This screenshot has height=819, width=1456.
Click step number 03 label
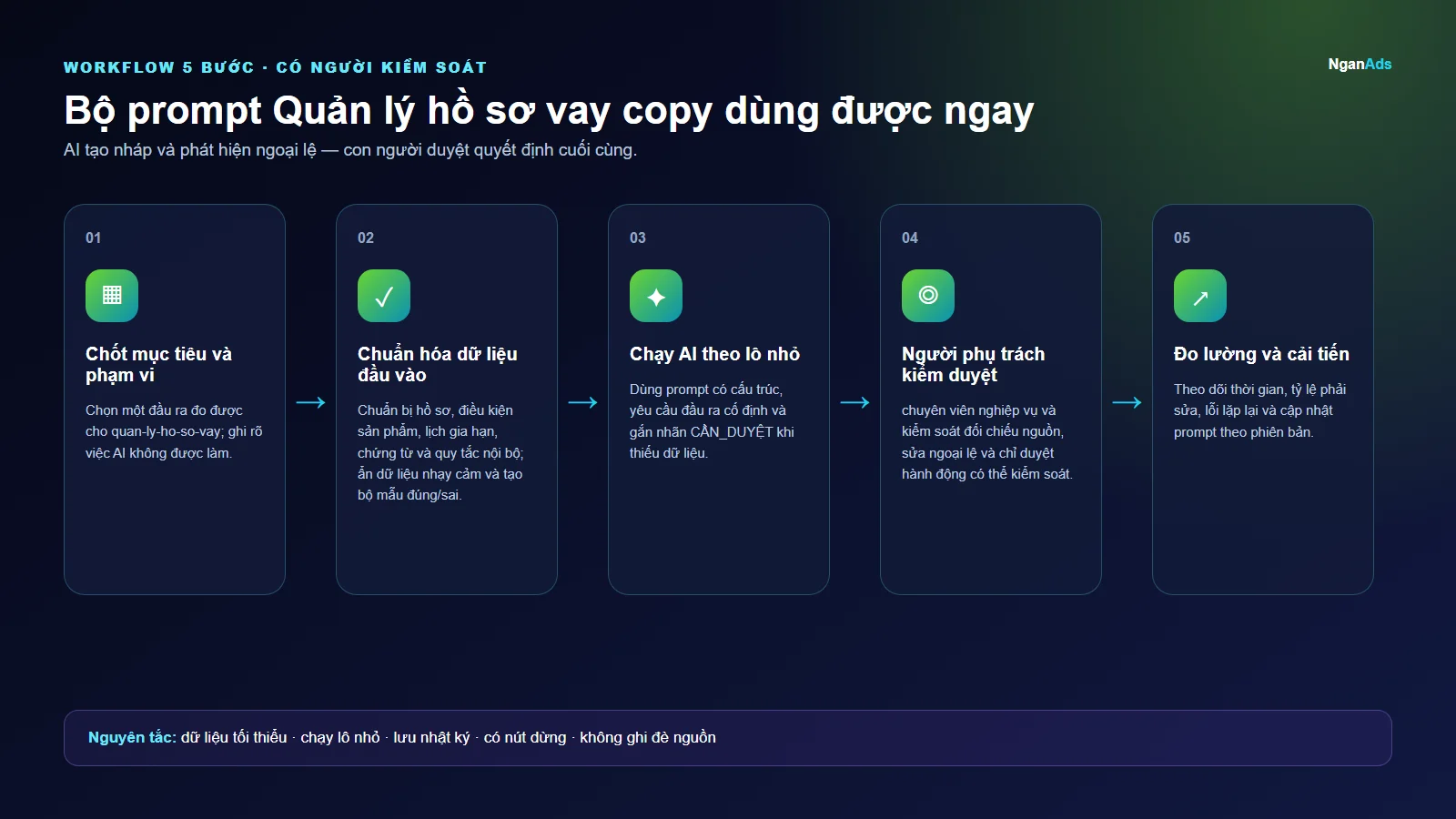pyautogui.click(x=638, y=238)
